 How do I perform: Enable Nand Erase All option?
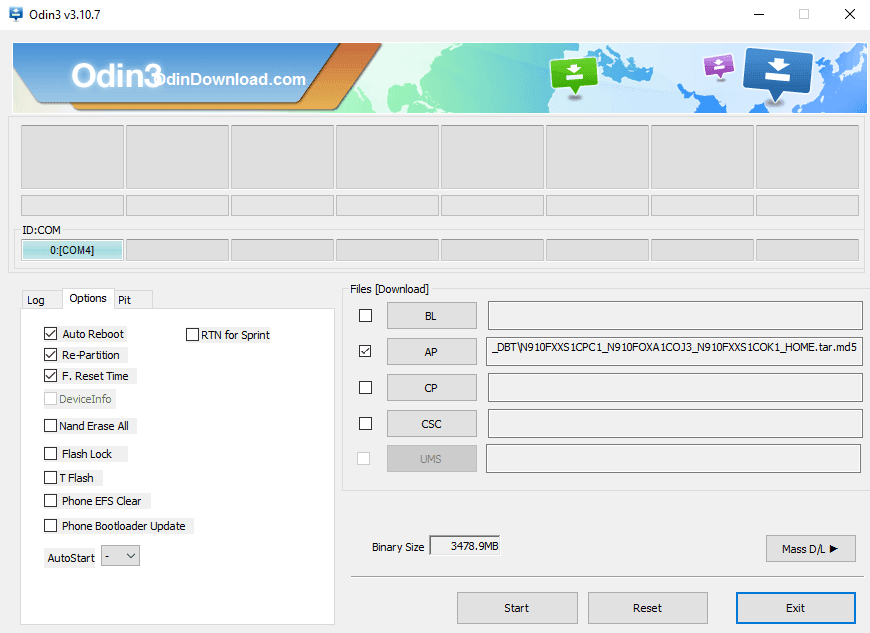point(50,426)
